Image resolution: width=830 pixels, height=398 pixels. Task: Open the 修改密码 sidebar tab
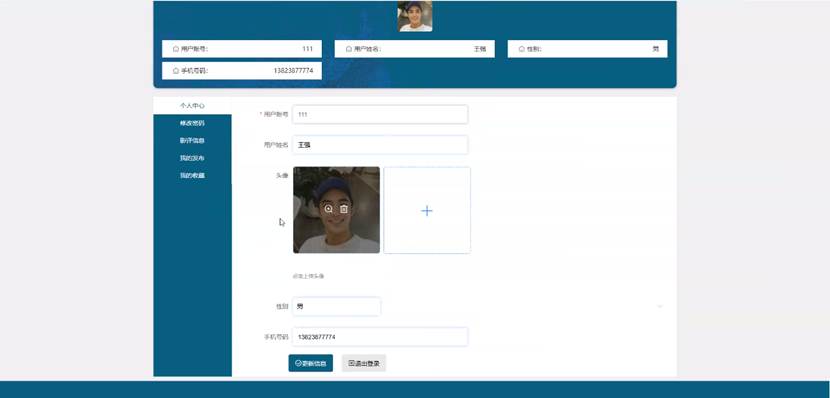(192, 123)
